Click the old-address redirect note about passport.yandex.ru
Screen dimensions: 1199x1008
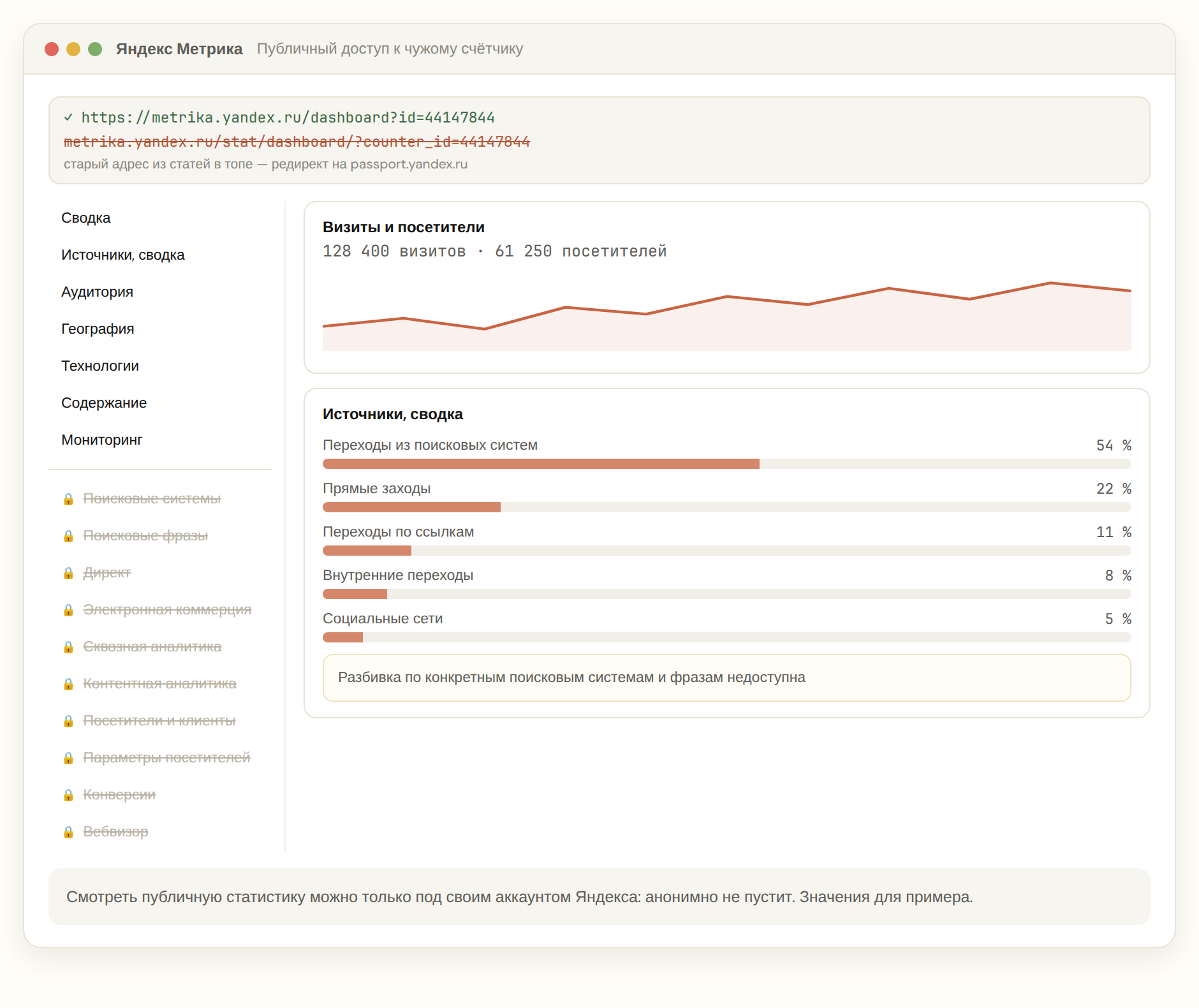point(266,164)
